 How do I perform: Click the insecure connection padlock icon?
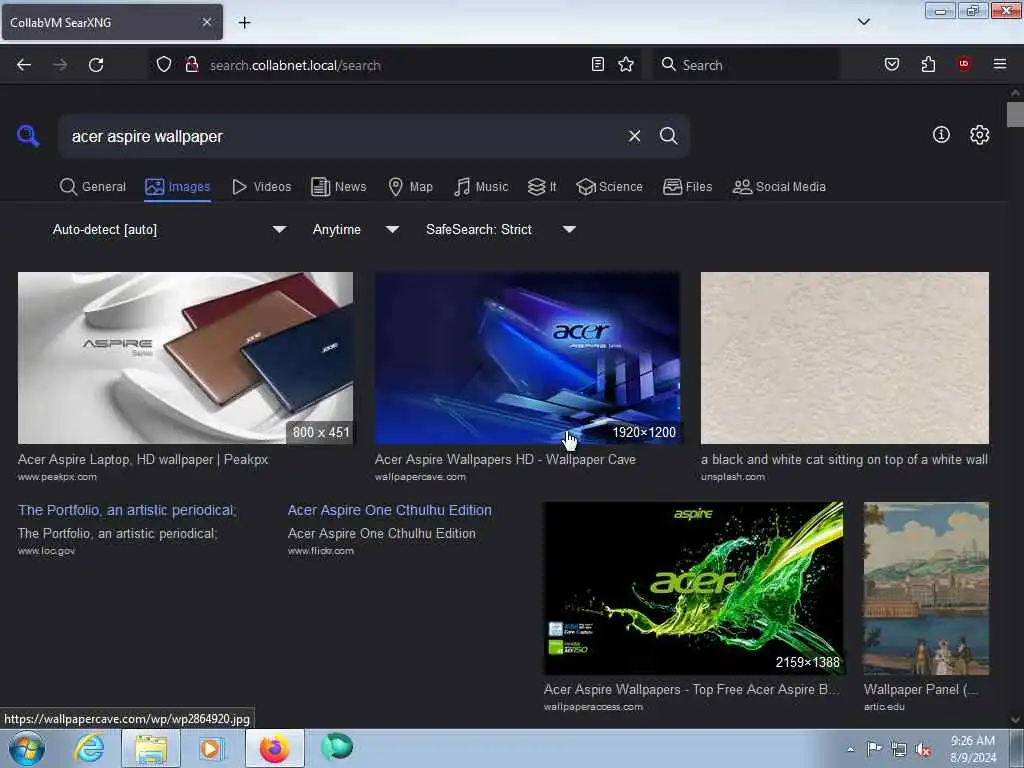pyautogui.click(x=192, y=65)
